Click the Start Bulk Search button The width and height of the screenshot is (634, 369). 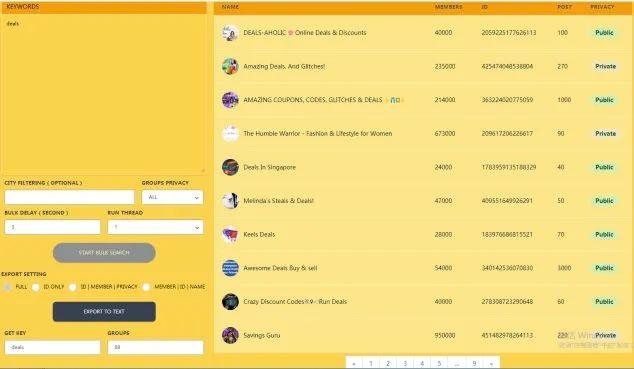pyautogui.click(x=104, y=253)
